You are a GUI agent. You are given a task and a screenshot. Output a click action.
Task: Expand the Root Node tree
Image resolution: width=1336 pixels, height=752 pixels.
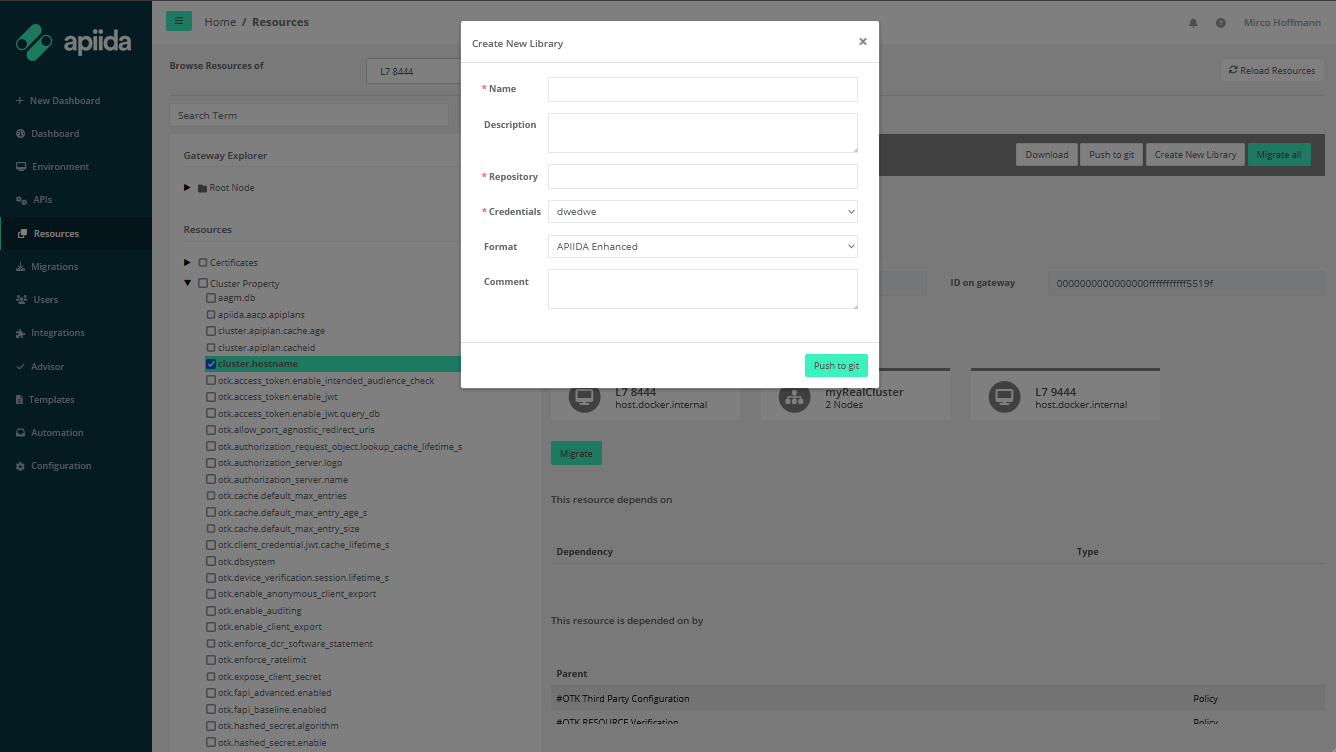(x=187, y=188)
